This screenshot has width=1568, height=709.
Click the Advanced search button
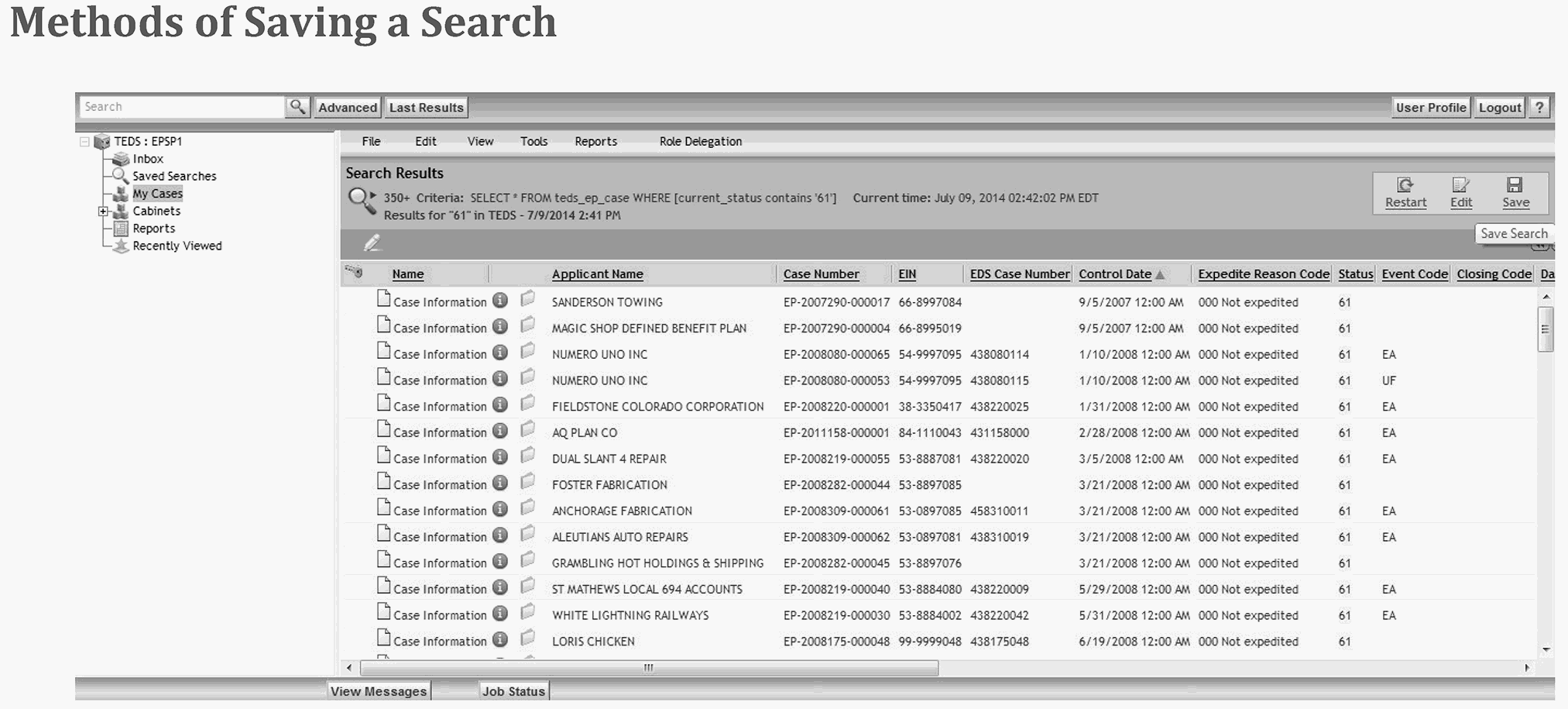coord(348,108)
